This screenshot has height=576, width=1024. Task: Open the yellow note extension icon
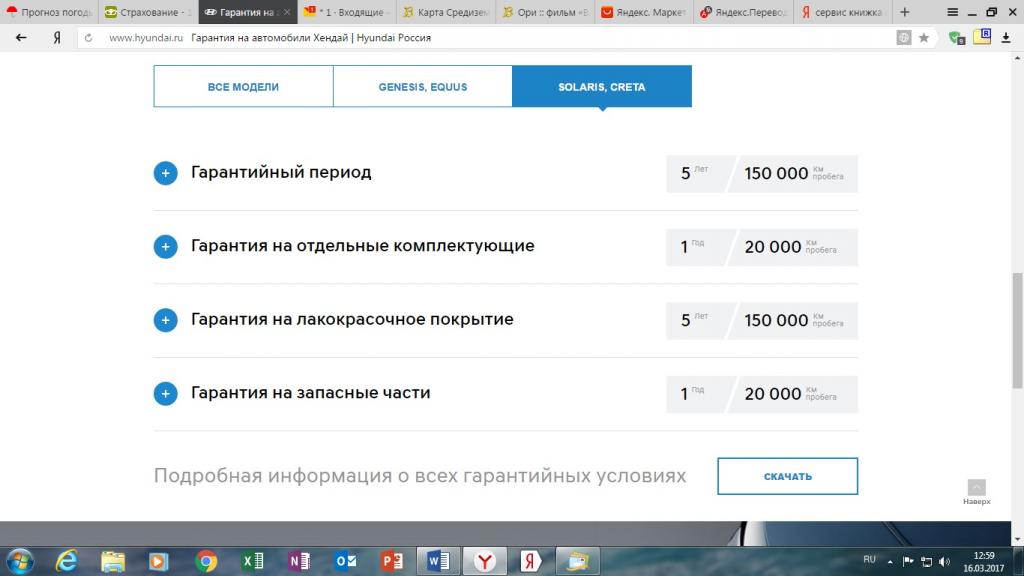pos(982,37)
